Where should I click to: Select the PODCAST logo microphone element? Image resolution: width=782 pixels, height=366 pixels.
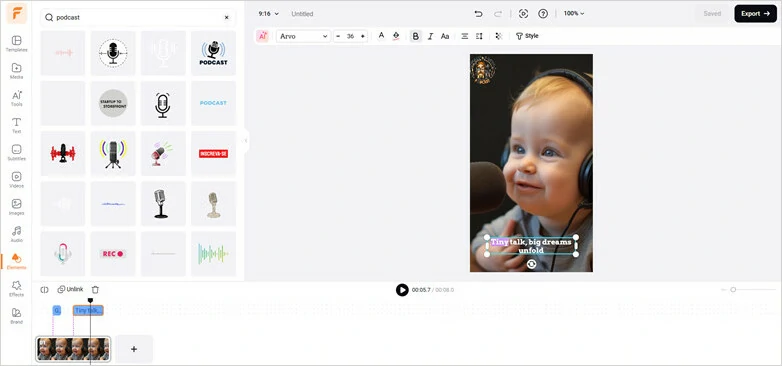[x=213, y=53]
